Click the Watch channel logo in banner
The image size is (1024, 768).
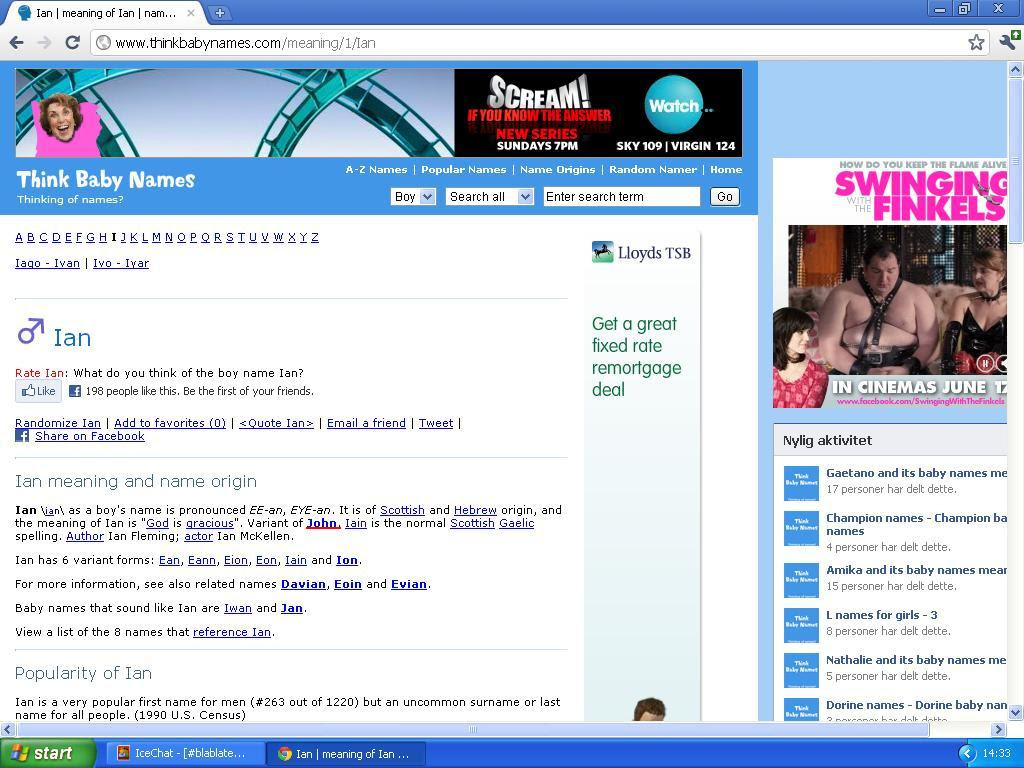[x=675, y=105]
